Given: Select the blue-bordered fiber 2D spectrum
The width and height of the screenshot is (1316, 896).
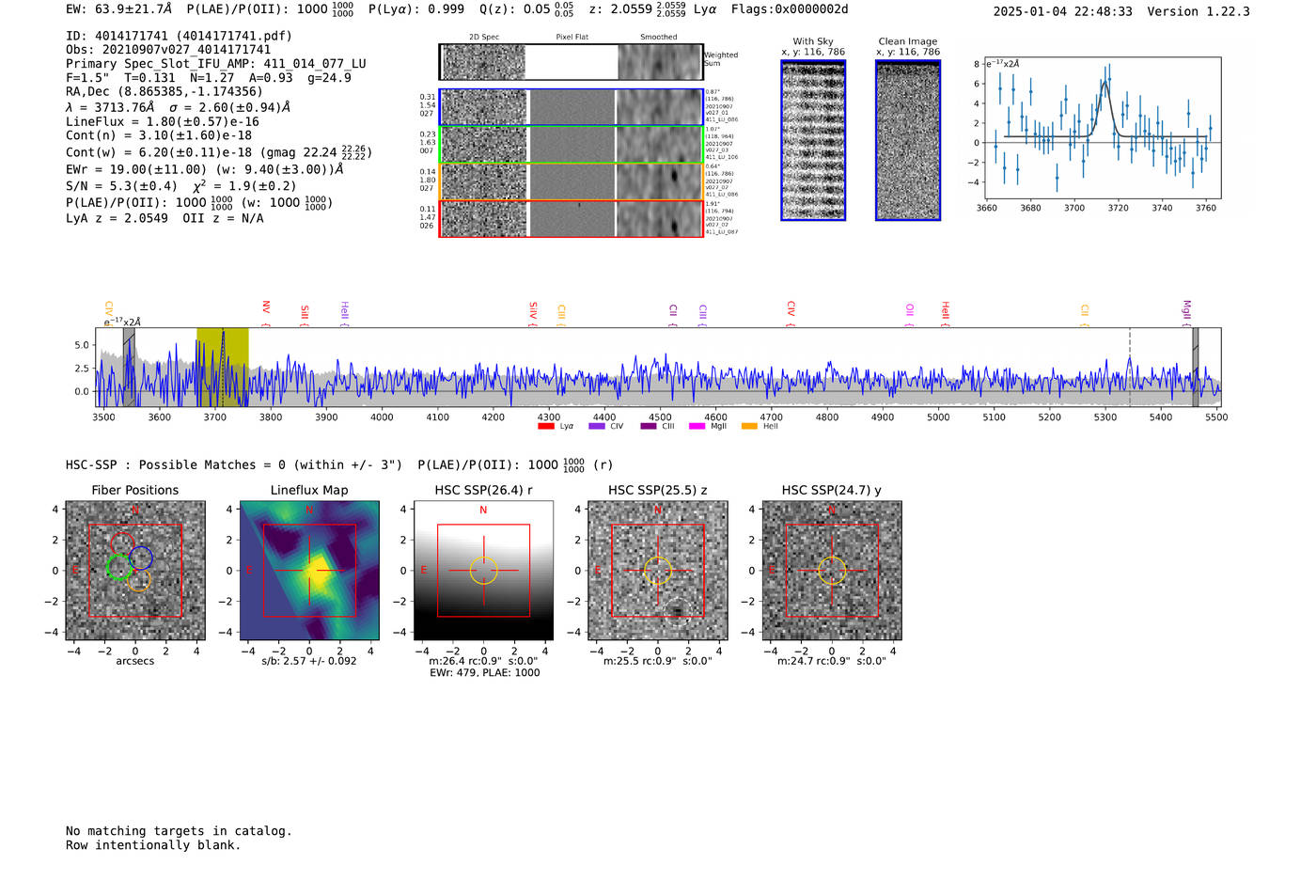Looking at the screenshot, I should (x=484, y=107).
